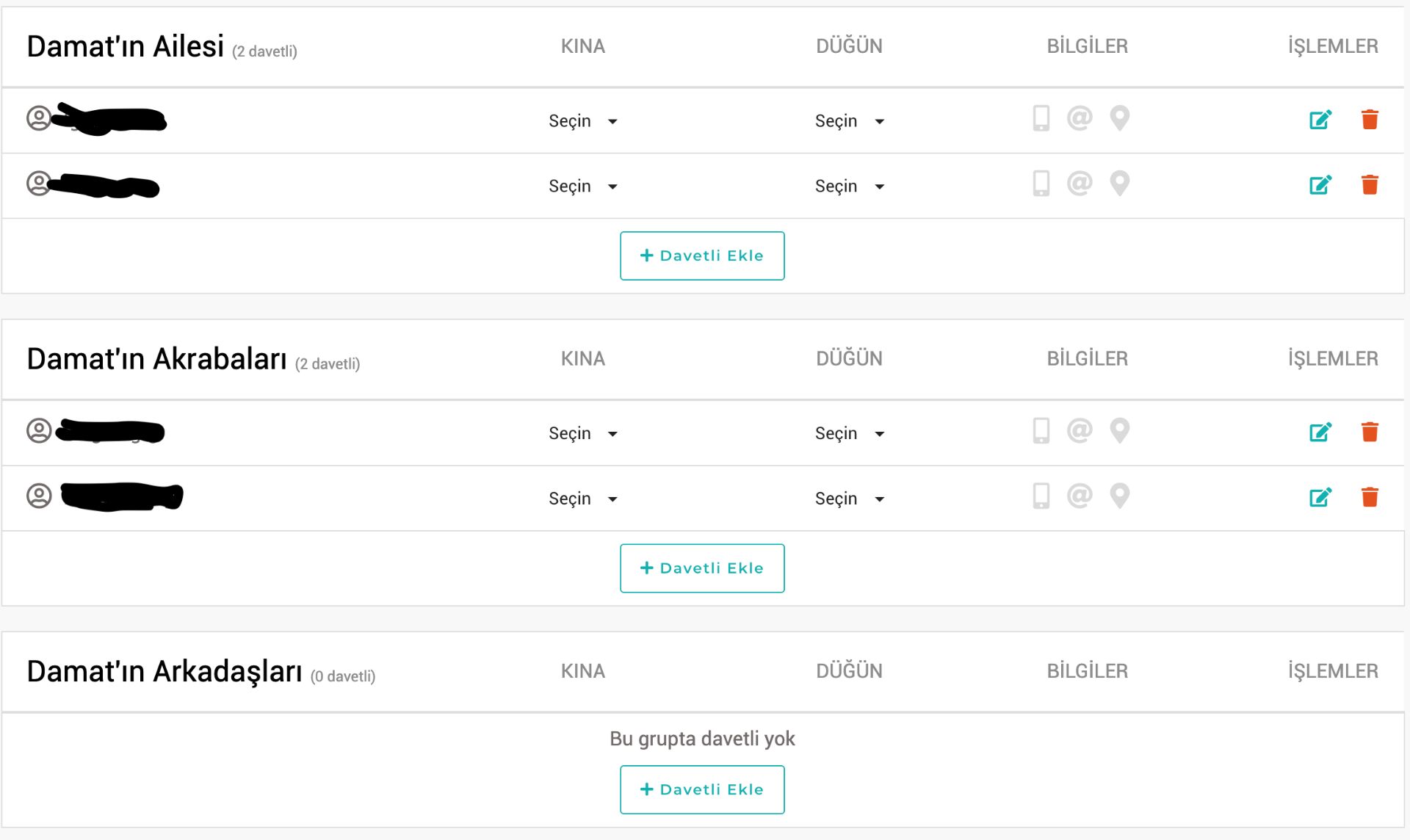Open DÜĞÜN Seçin dropdown, second Damat'ın Akrabaları guest
The height and width of the screenshot is (840, 1410).
(850, 499)
